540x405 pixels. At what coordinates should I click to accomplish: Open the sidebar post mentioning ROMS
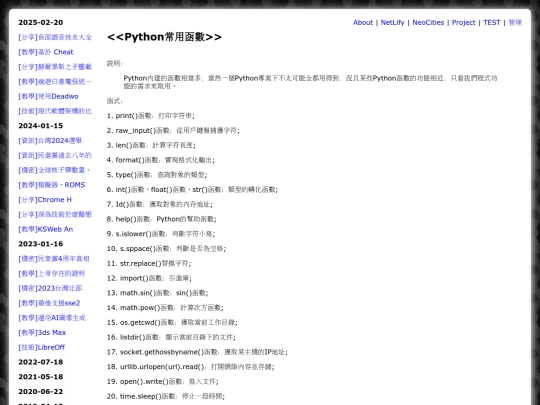(x=52, y=185)
